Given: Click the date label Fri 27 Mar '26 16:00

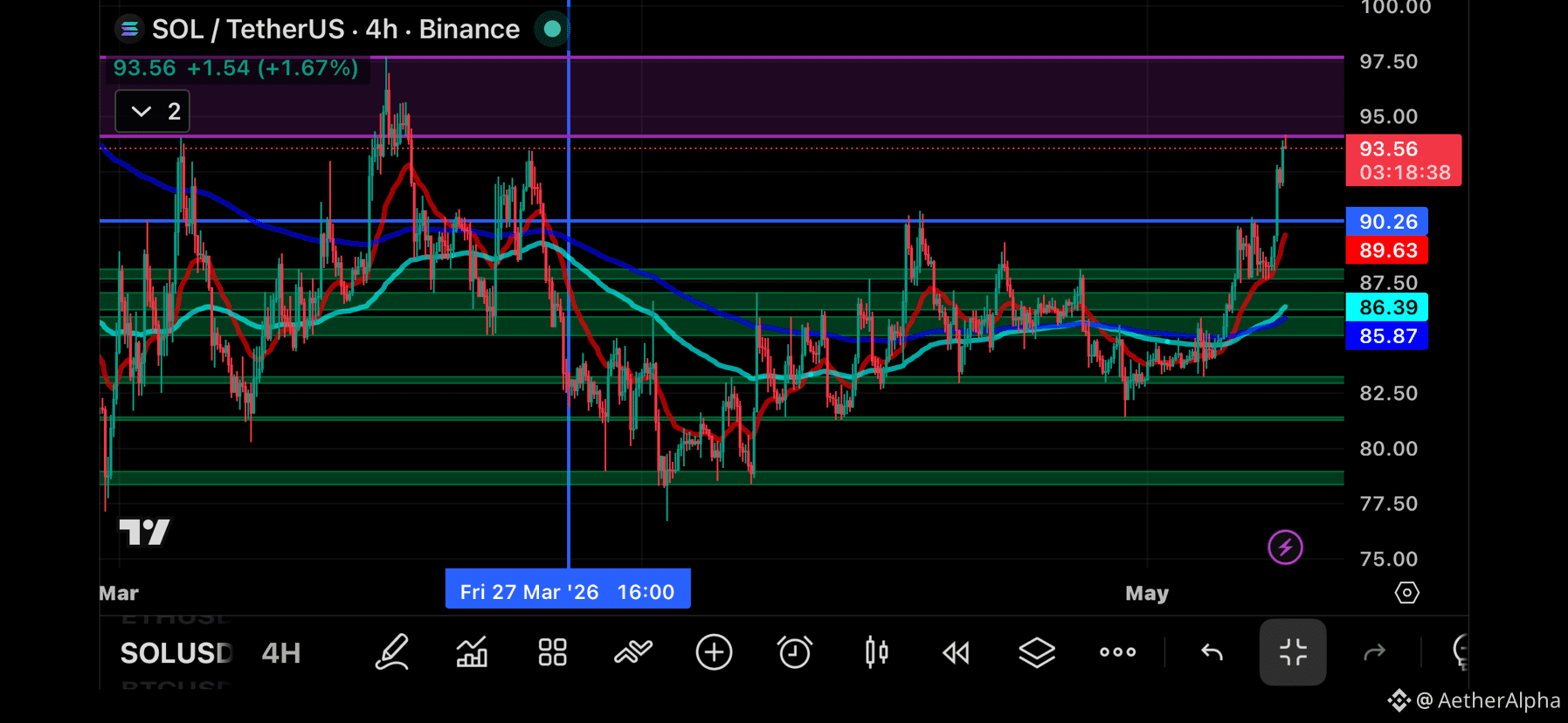Looking at the screenshot, I should pyautogui.click(x=568, y=591).
